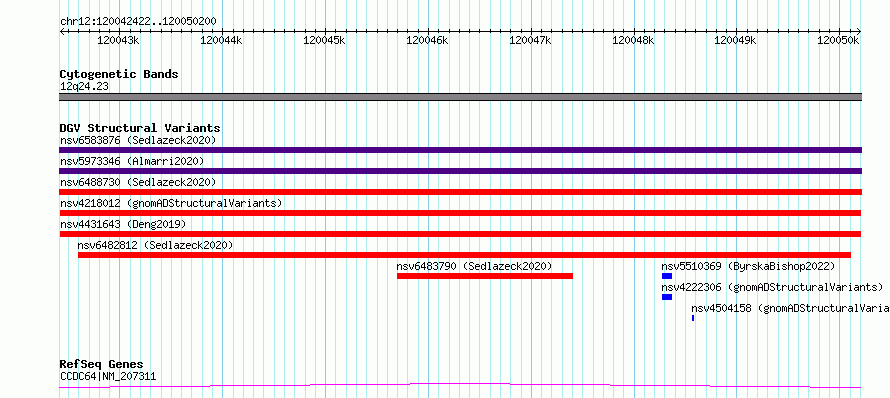Click the 120046k ruler tick label
890x398 pixels.
click(x=427, y=40)
